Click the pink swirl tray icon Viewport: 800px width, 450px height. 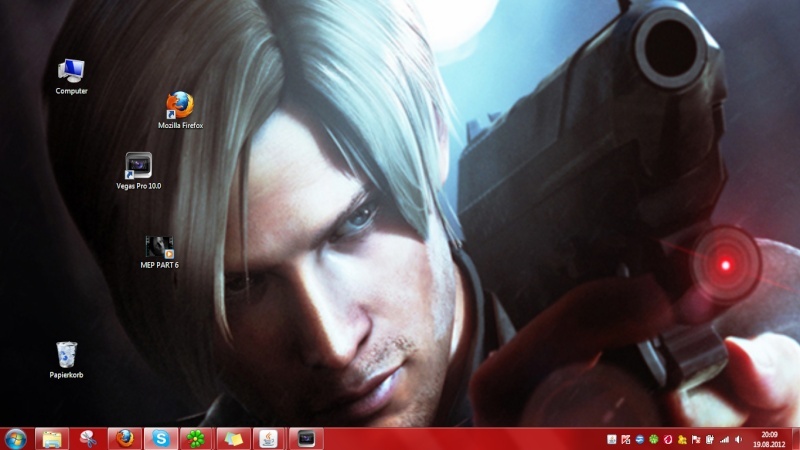tap(667, 439)
